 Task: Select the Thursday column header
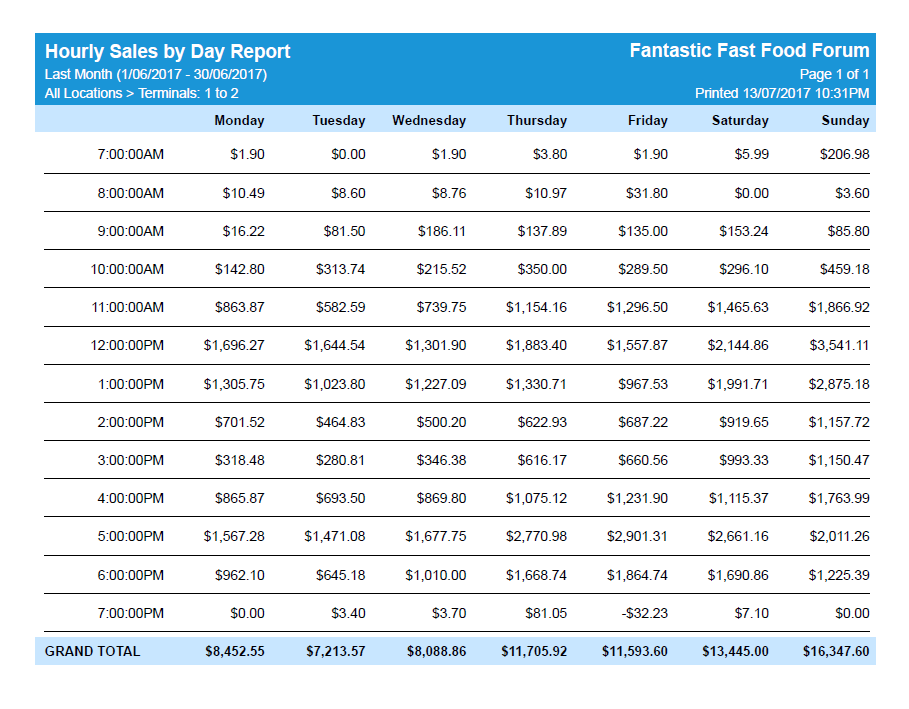[536, 121]
